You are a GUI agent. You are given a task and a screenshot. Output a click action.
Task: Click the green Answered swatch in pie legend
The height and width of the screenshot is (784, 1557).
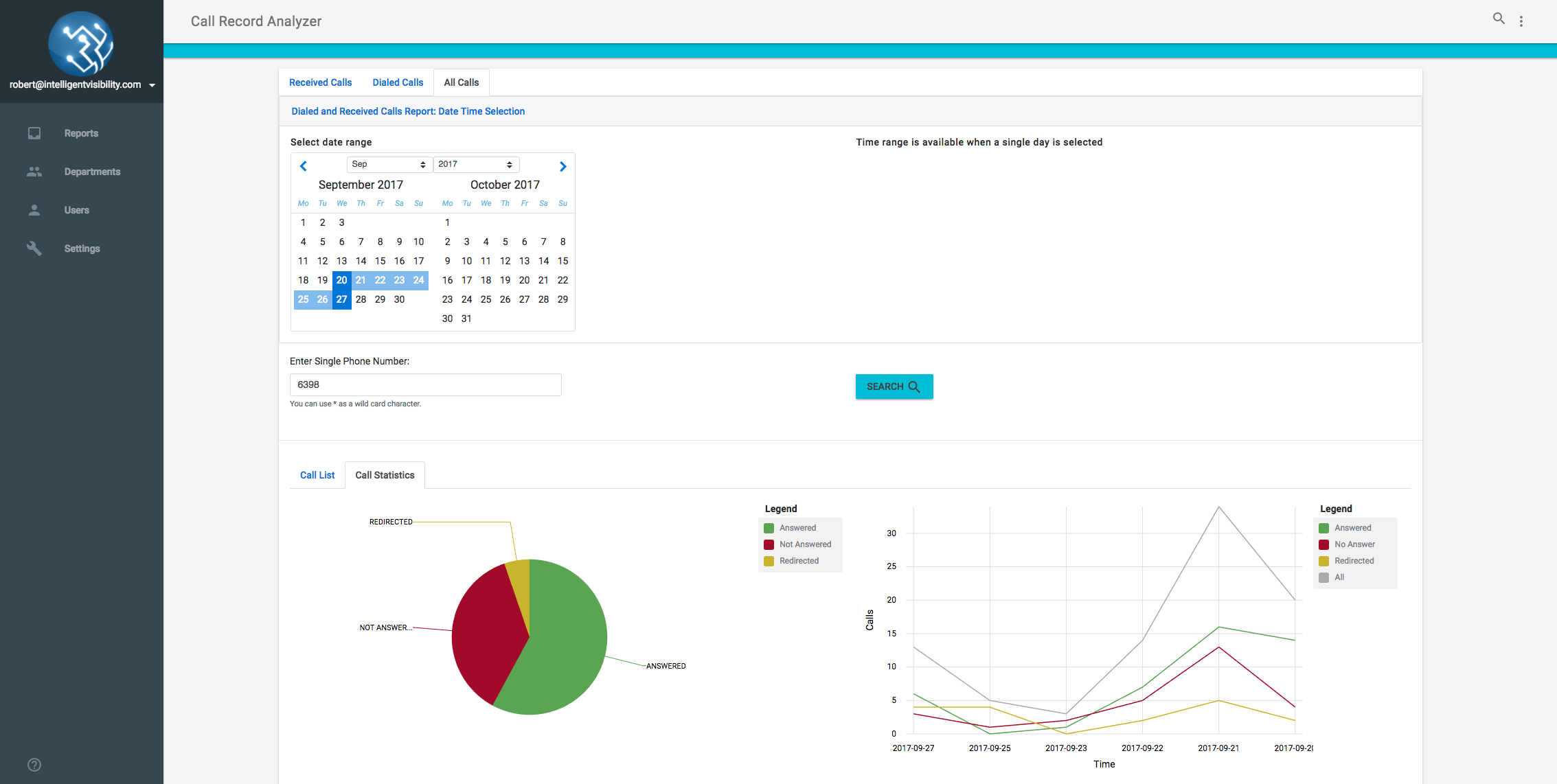(x=769, y=528)
